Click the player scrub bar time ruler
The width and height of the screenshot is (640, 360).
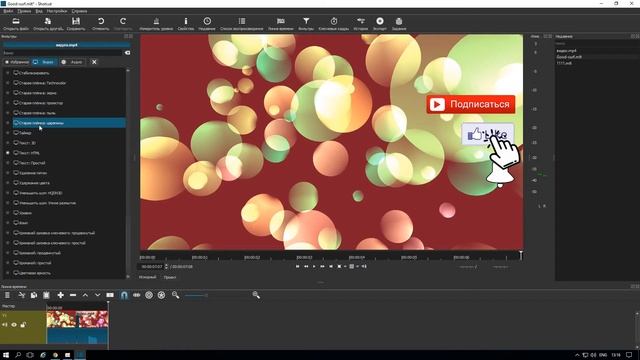(331, 257)
